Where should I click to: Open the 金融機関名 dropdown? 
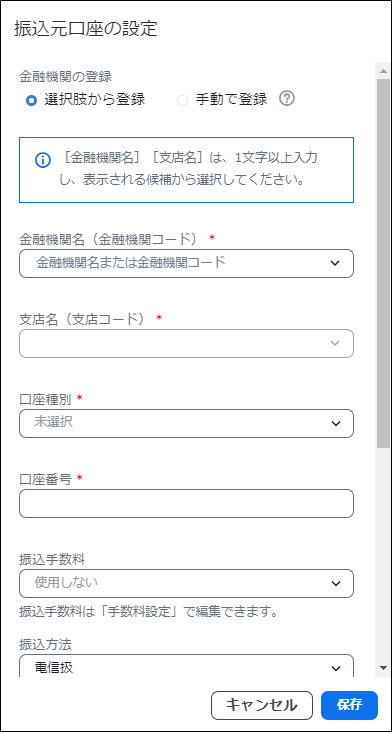186,263
